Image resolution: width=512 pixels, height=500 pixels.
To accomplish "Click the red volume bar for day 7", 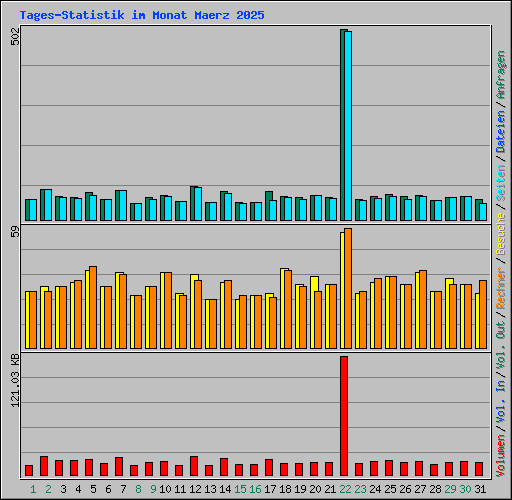I will [119, 467].
